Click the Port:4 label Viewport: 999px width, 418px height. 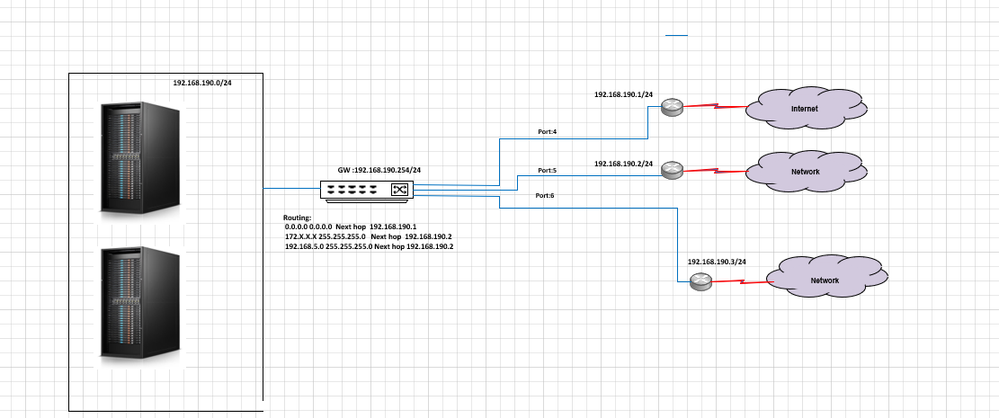click(547, 132)
